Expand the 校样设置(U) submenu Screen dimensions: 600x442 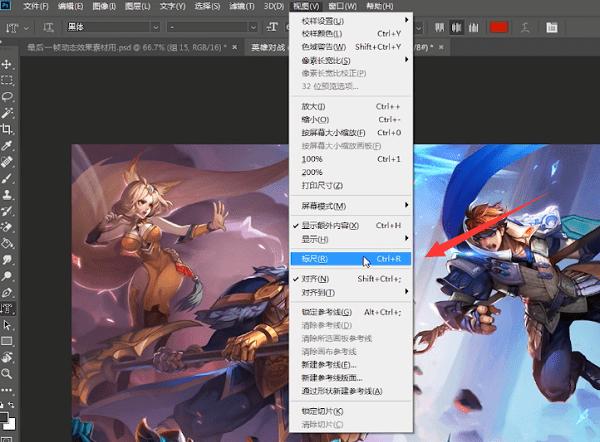pos(350,21)
